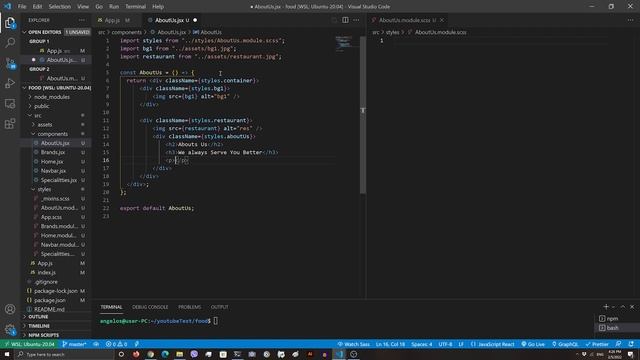
Task: Click Watch Sass in the status bar
Action: pyautogui.click(x=353, y=344)
